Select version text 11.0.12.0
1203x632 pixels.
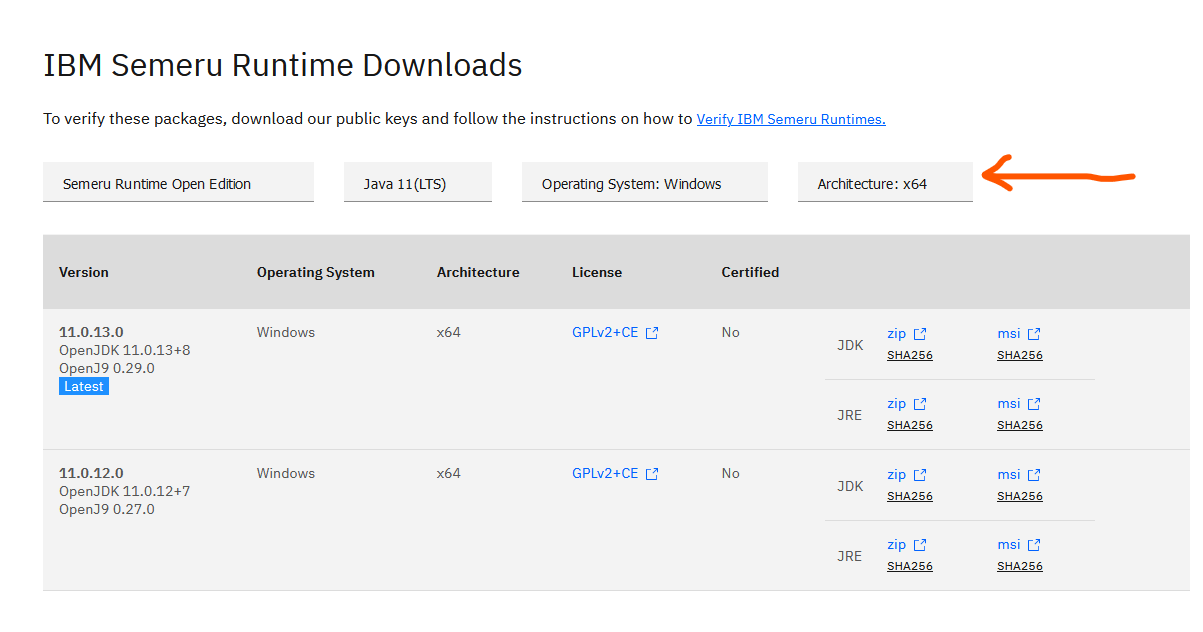(91, 473)
